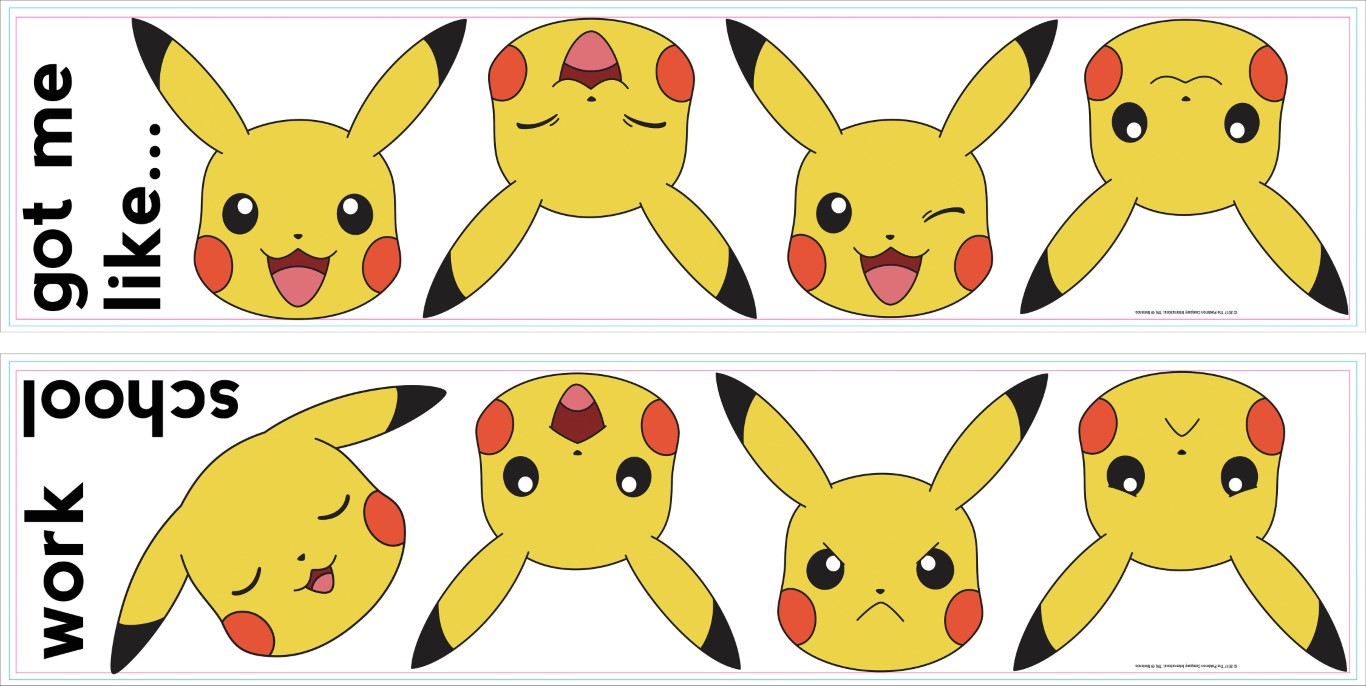Select the upside-down Pikachu with closed eyes and open mouth
Viewport: 1366px width, 686px height.
click(590, 167)
